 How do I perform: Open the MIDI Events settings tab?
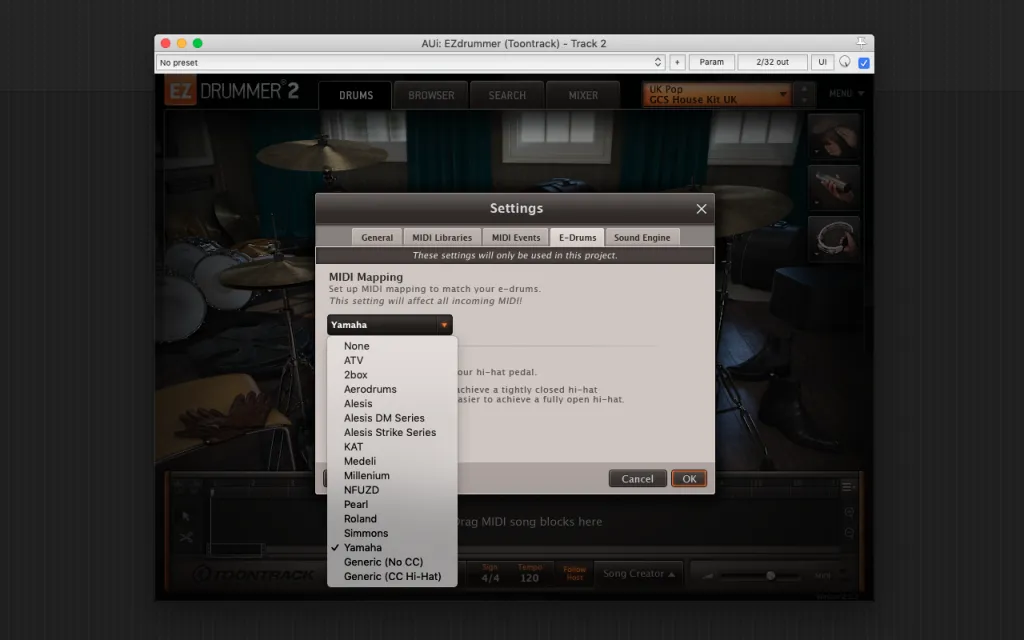(516, 238)
